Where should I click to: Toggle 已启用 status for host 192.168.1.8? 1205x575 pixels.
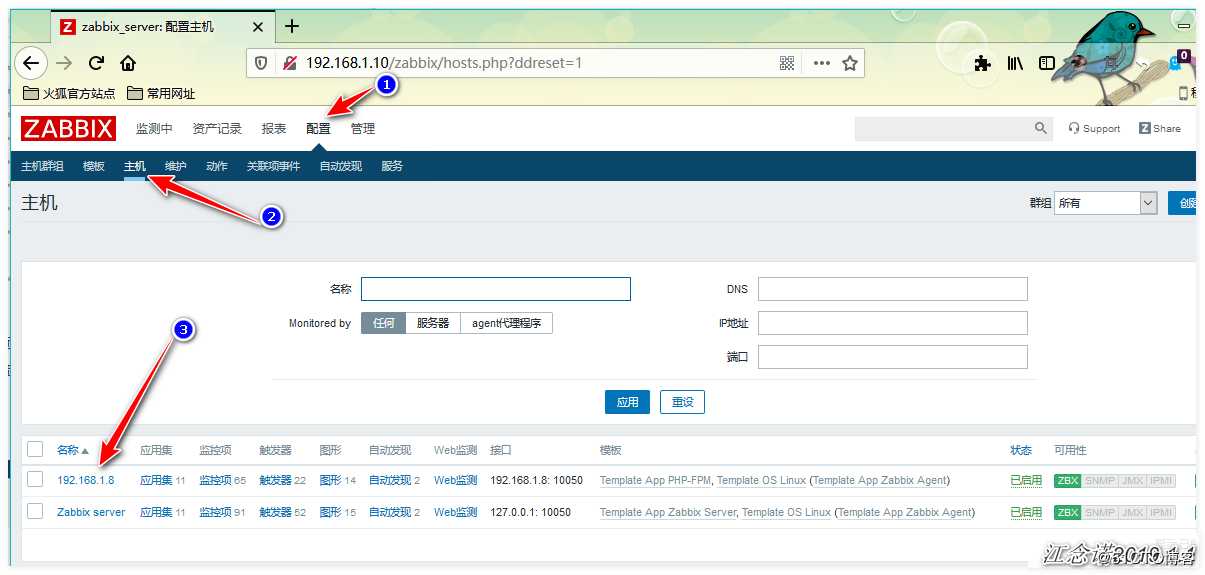pos(1026,480)
